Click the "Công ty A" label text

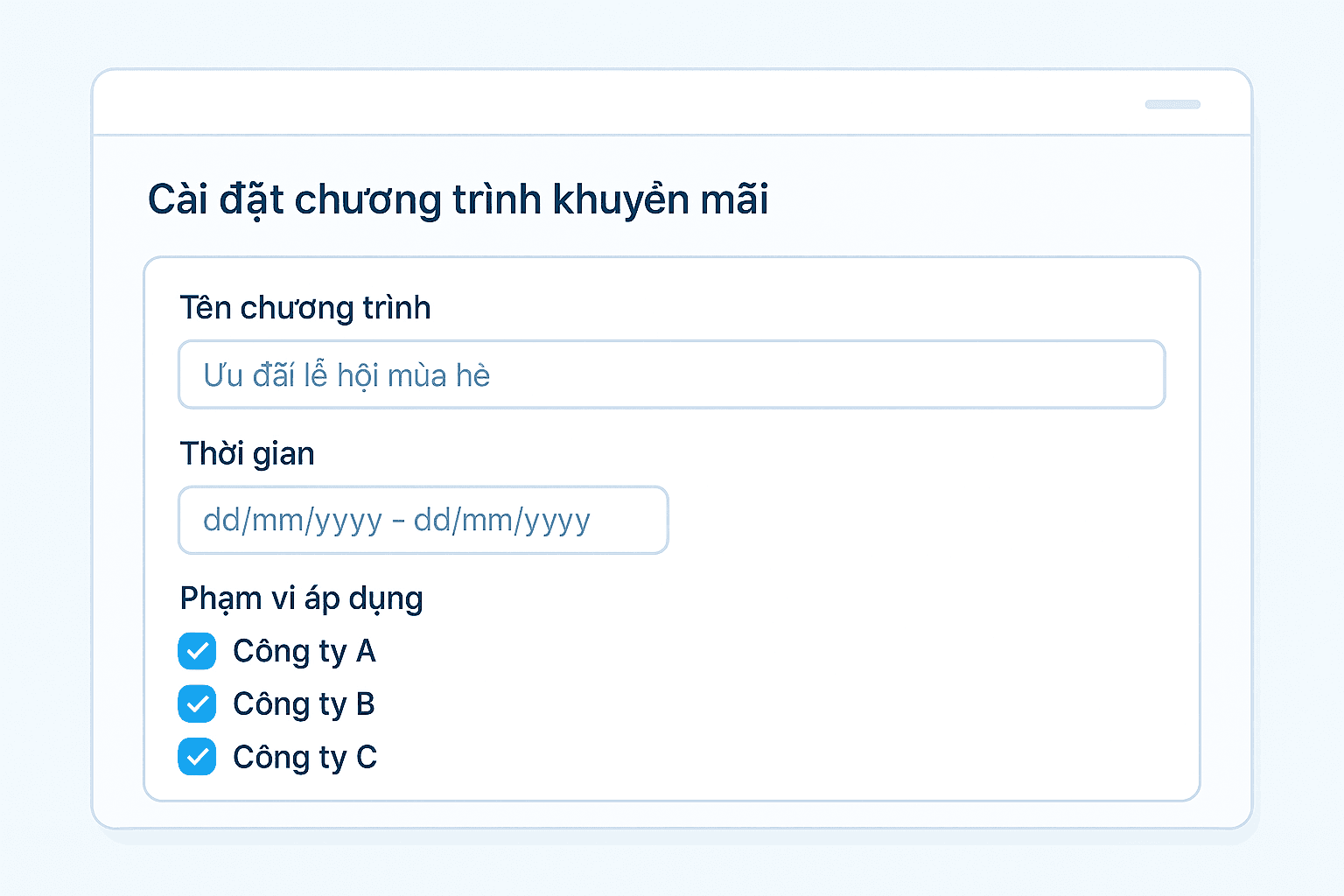[x=304, y=652]
